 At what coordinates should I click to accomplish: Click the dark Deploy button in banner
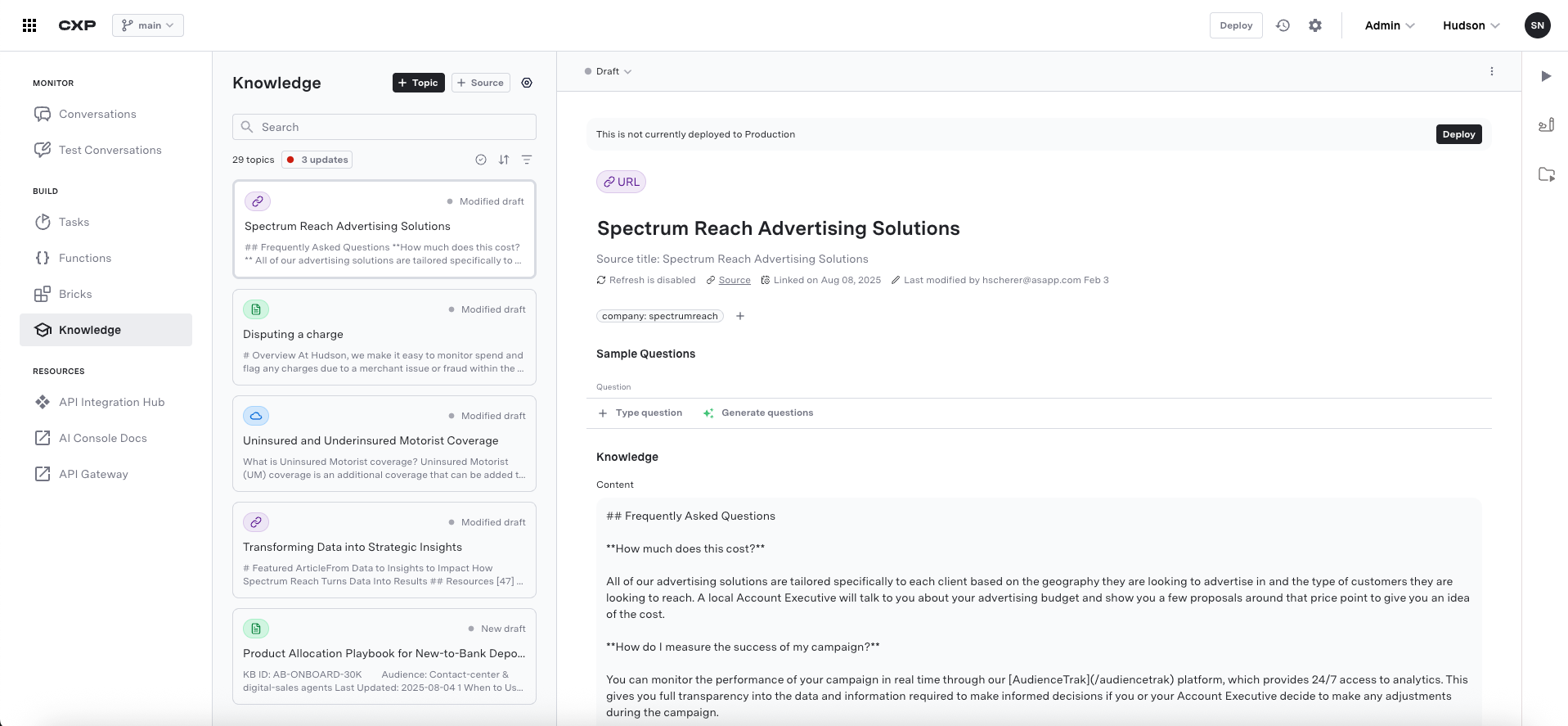pyautogui.click(x=1458, y=134)
